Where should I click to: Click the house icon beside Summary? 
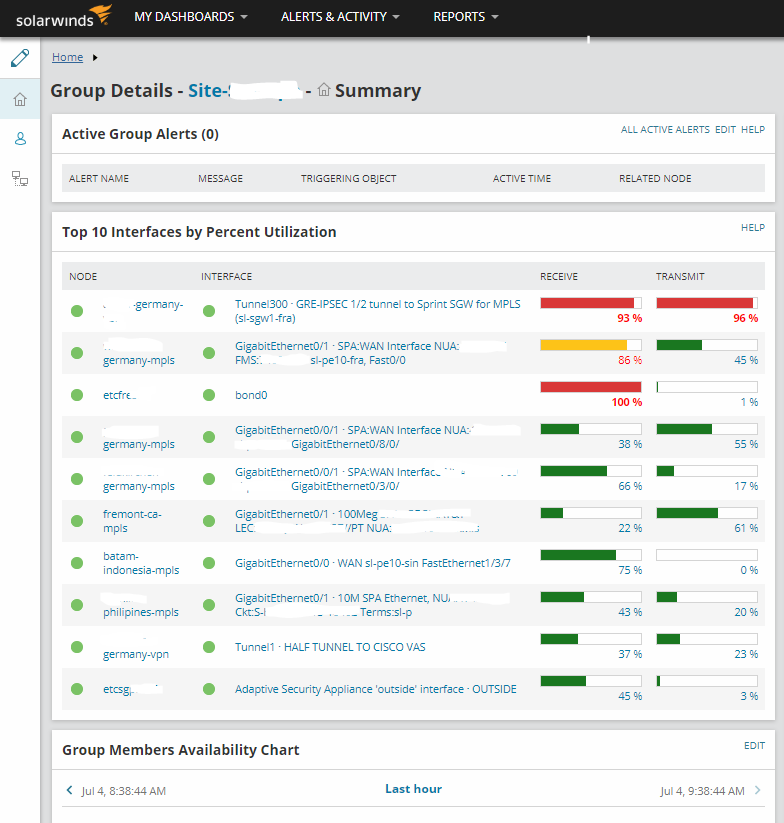[x=324, y=90]
